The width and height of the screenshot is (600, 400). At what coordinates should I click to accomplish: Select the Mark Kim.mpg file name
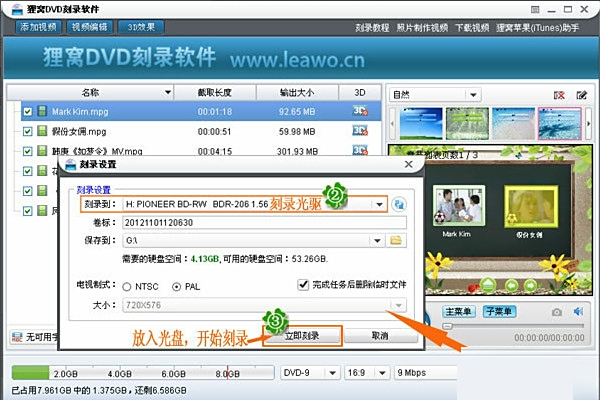[80, 112]
